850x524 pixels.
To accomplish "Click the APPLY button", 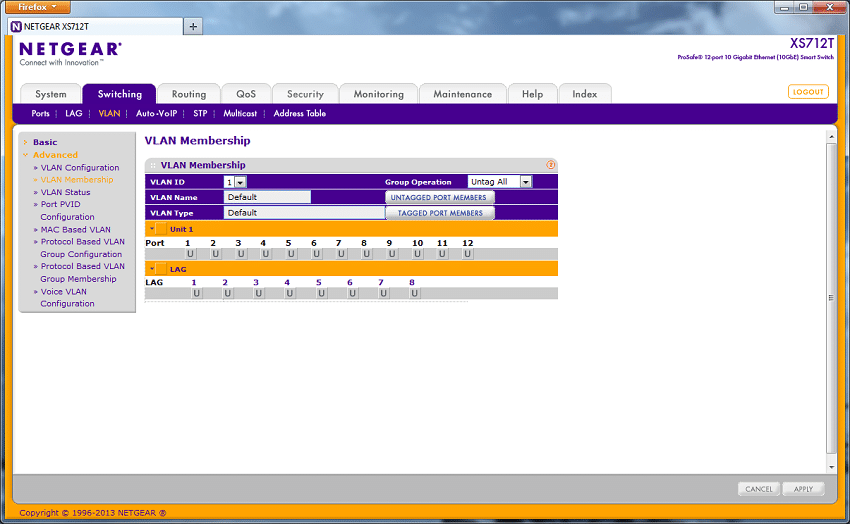I will click(803, 489).
